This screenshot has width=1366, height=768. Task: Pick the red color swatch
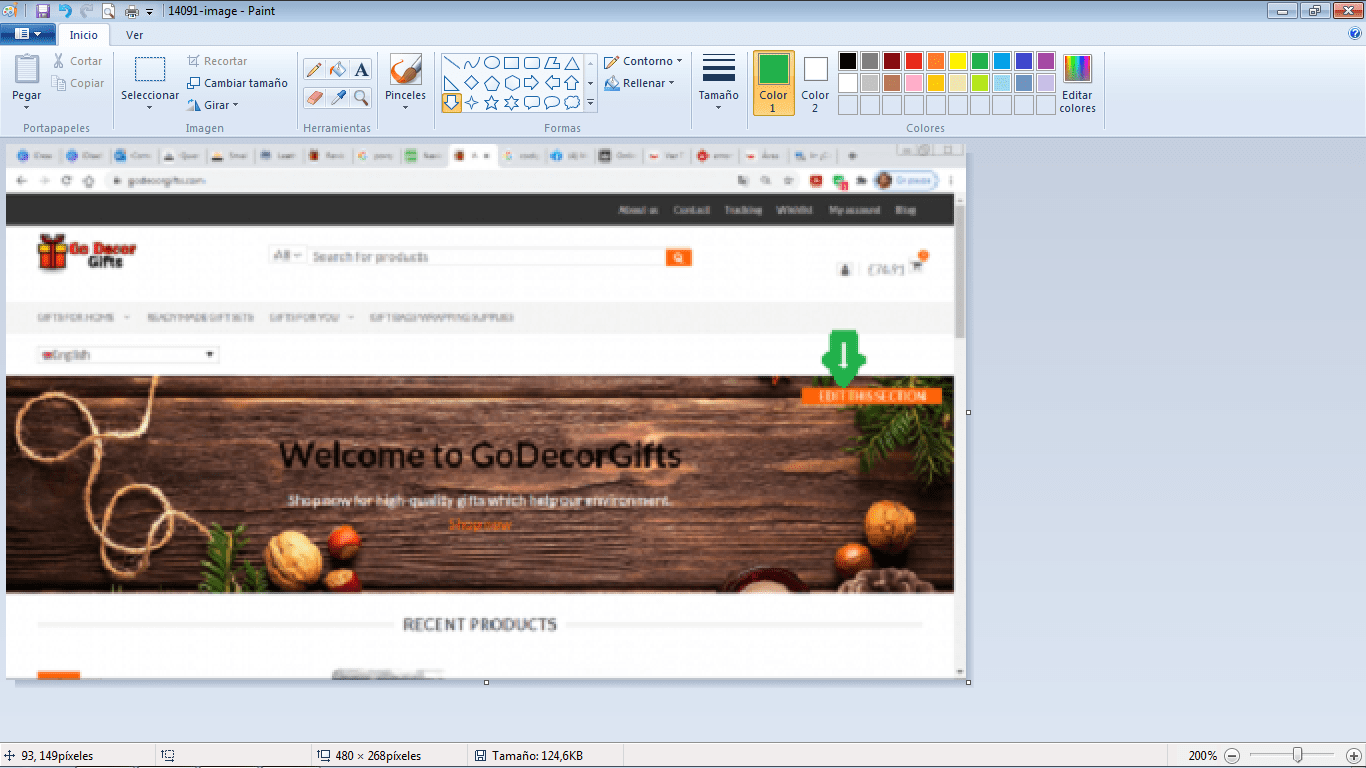coord(914,61)
